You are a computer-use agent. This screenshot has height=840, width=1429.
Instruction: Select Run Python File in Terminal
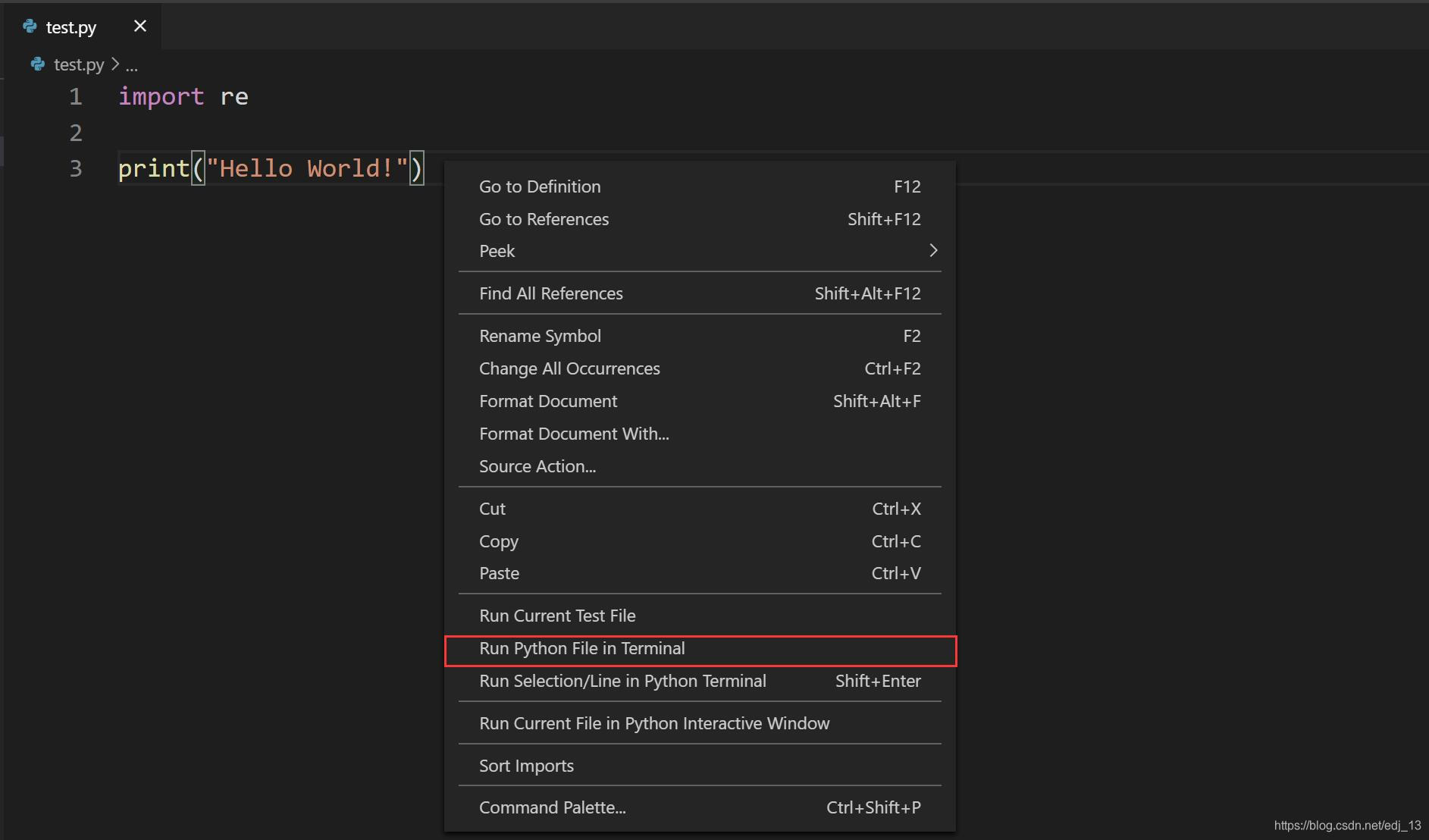click(581, 648)
